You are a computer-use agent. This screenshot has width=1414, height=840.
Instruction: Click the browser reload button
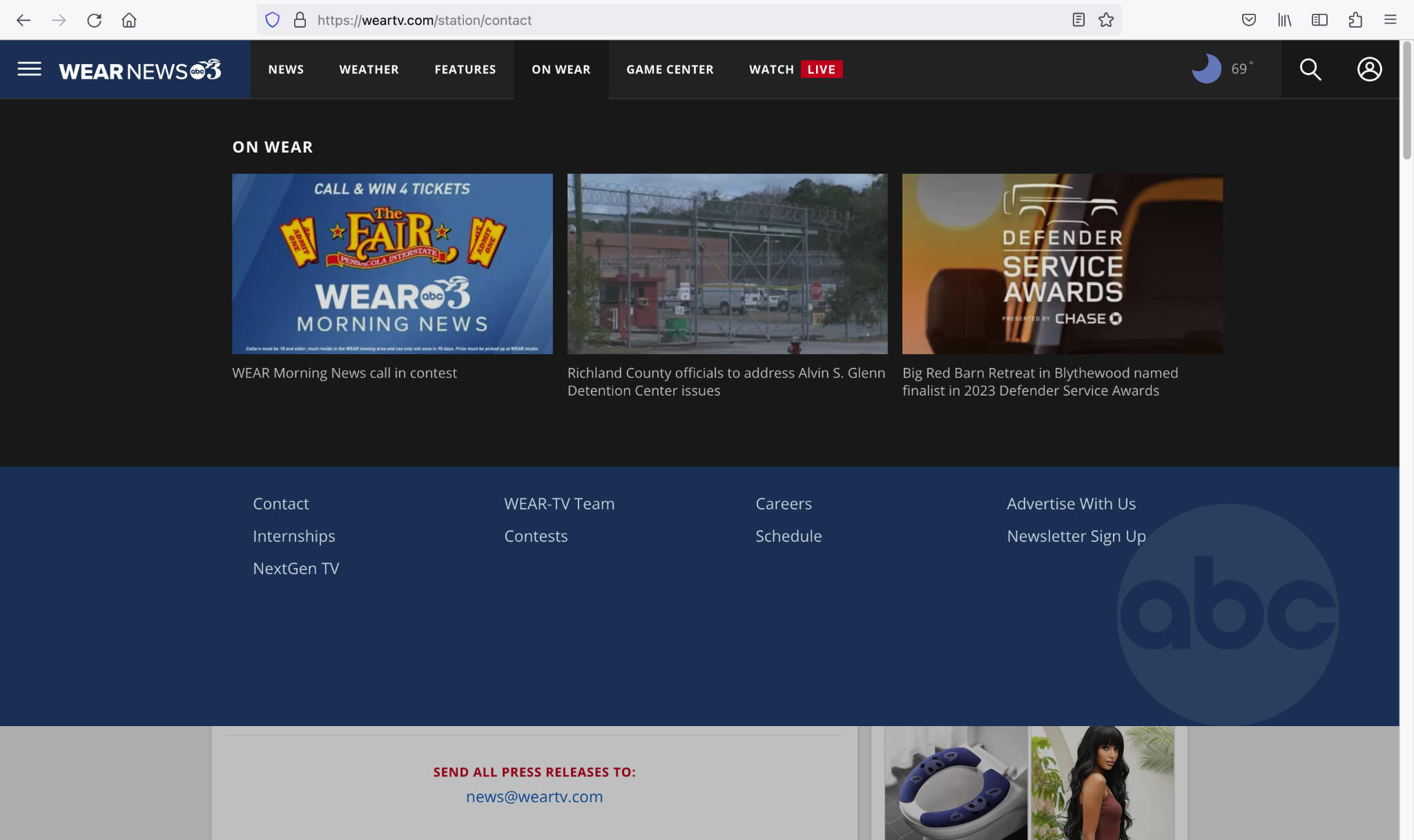click(x=94, y=20)
